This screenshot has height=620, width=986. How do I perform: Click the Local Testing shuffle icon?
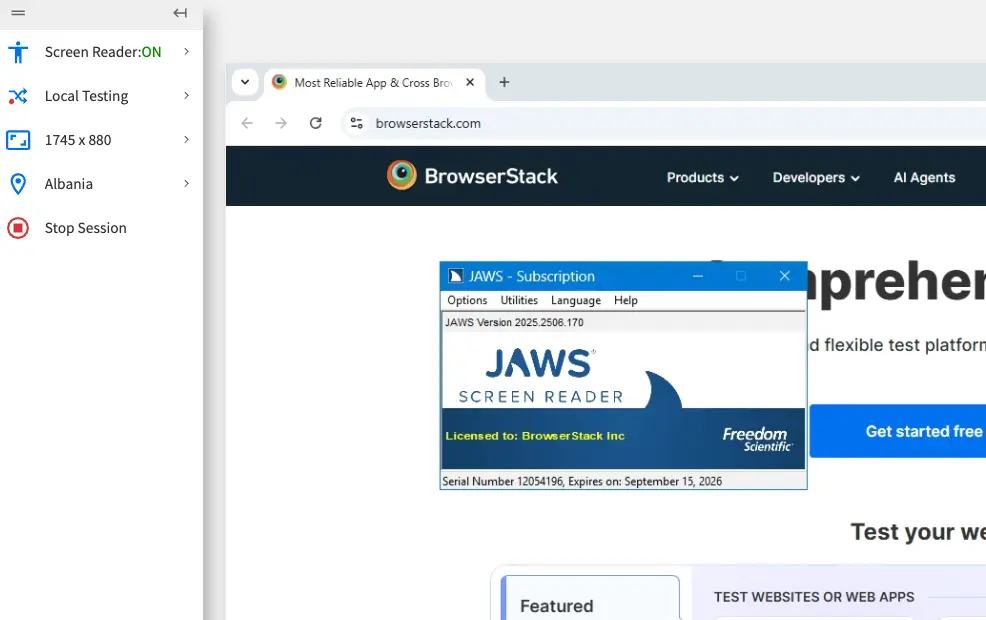click(x=18, y=95)
